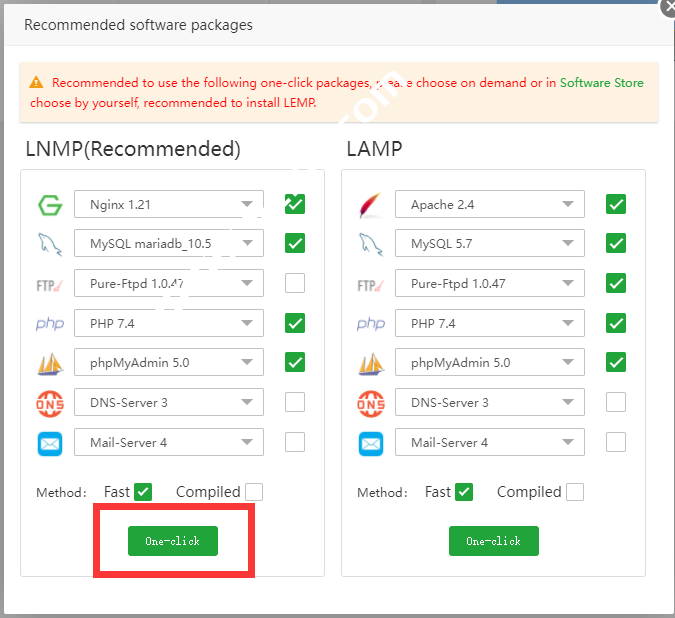675x618 pixels.
Task: Click the PHP logo in LNMP column
Action: click(x=50, y=324)
